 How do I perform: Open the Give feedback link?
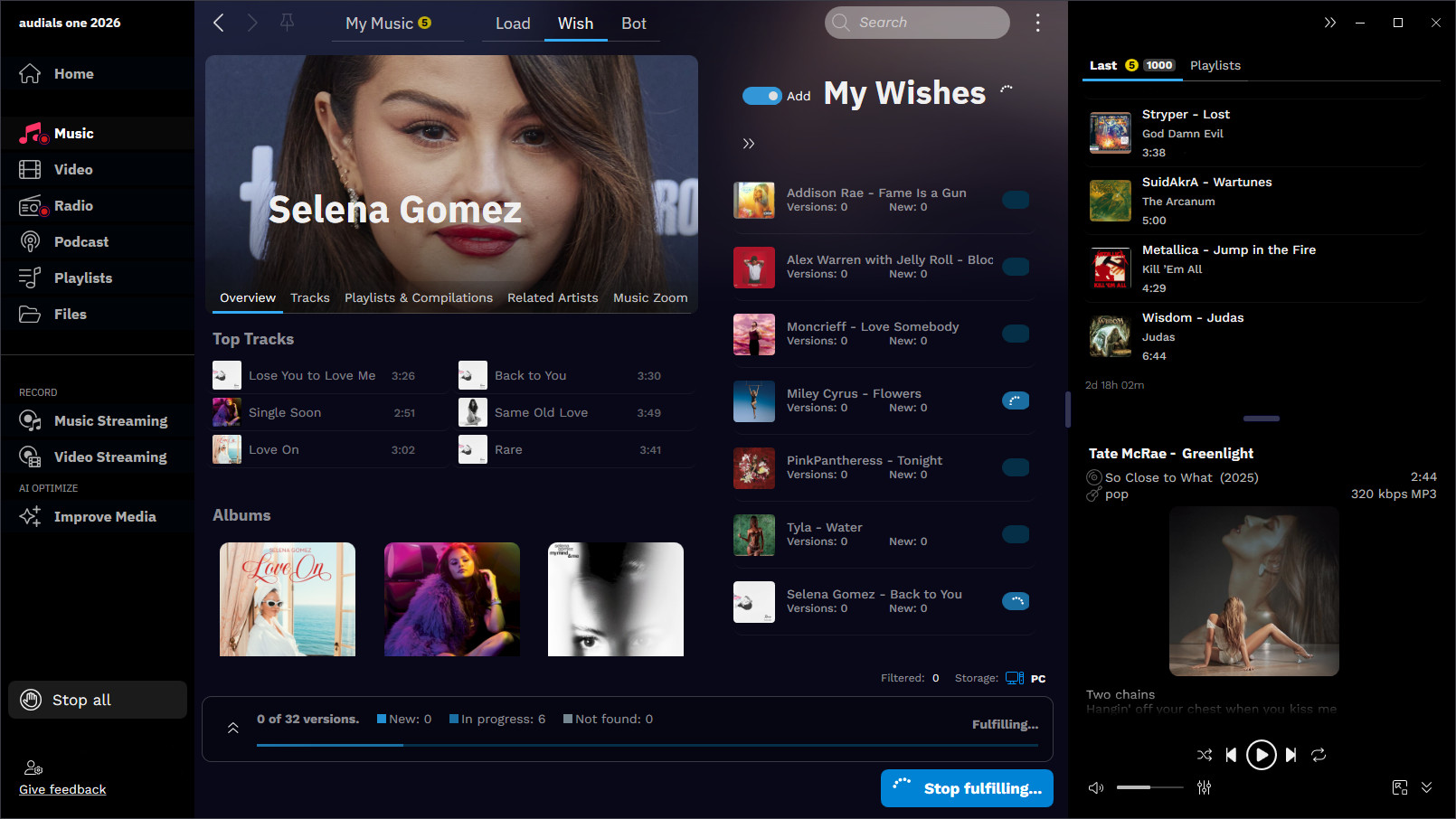62,789
